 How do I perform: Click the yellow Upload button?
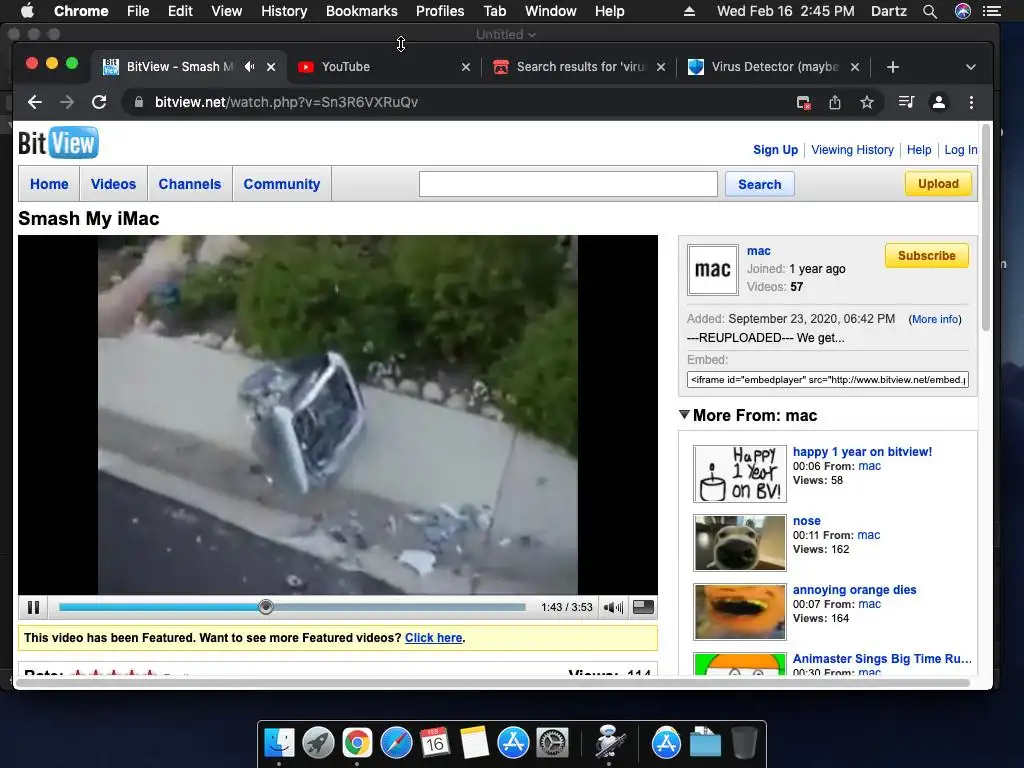tap(938, 184)
